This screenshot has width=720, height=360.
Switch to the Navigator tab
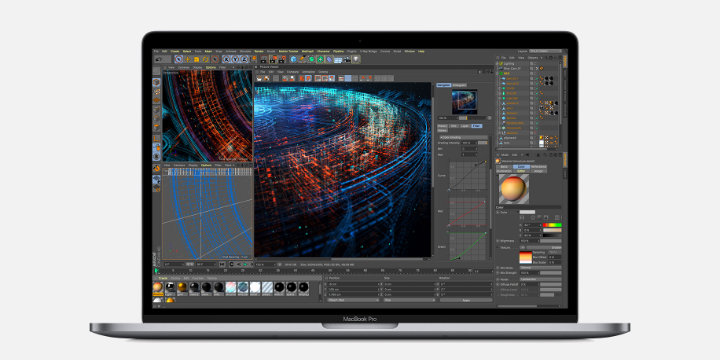tap(444, 85)
